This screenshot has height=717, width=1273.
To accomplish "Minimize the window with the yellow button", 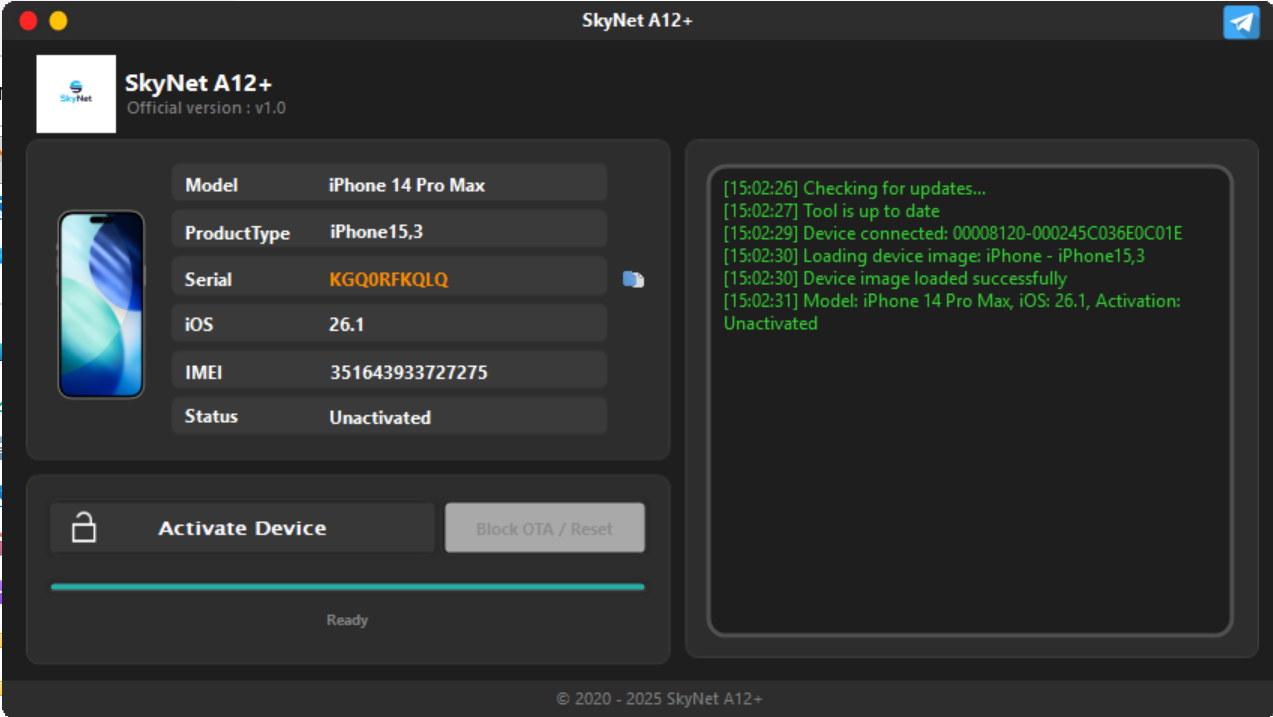I will [58, 21].
